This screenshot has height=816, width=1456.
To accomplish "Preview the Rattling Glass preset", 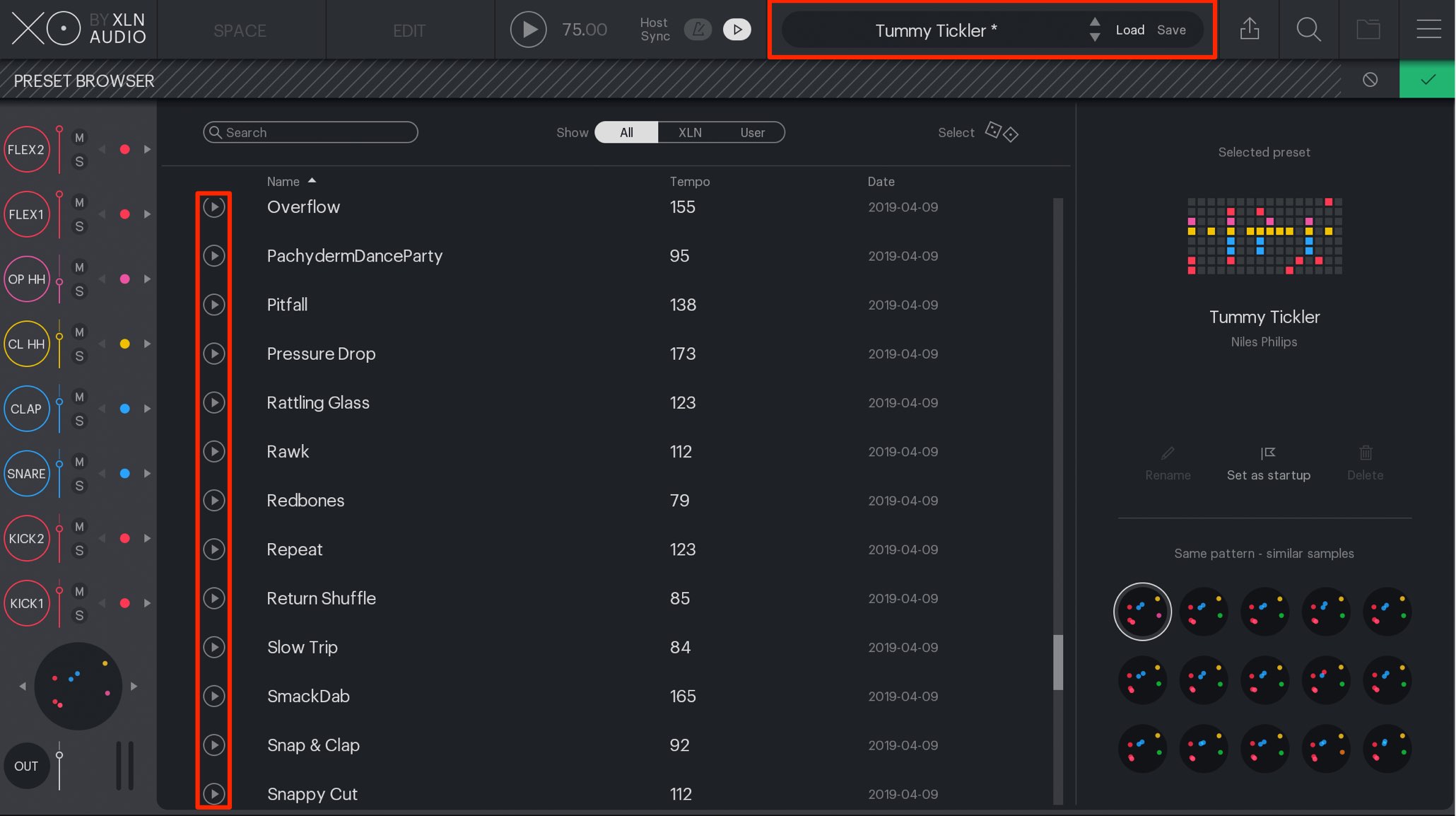I will tap(213, 402).
